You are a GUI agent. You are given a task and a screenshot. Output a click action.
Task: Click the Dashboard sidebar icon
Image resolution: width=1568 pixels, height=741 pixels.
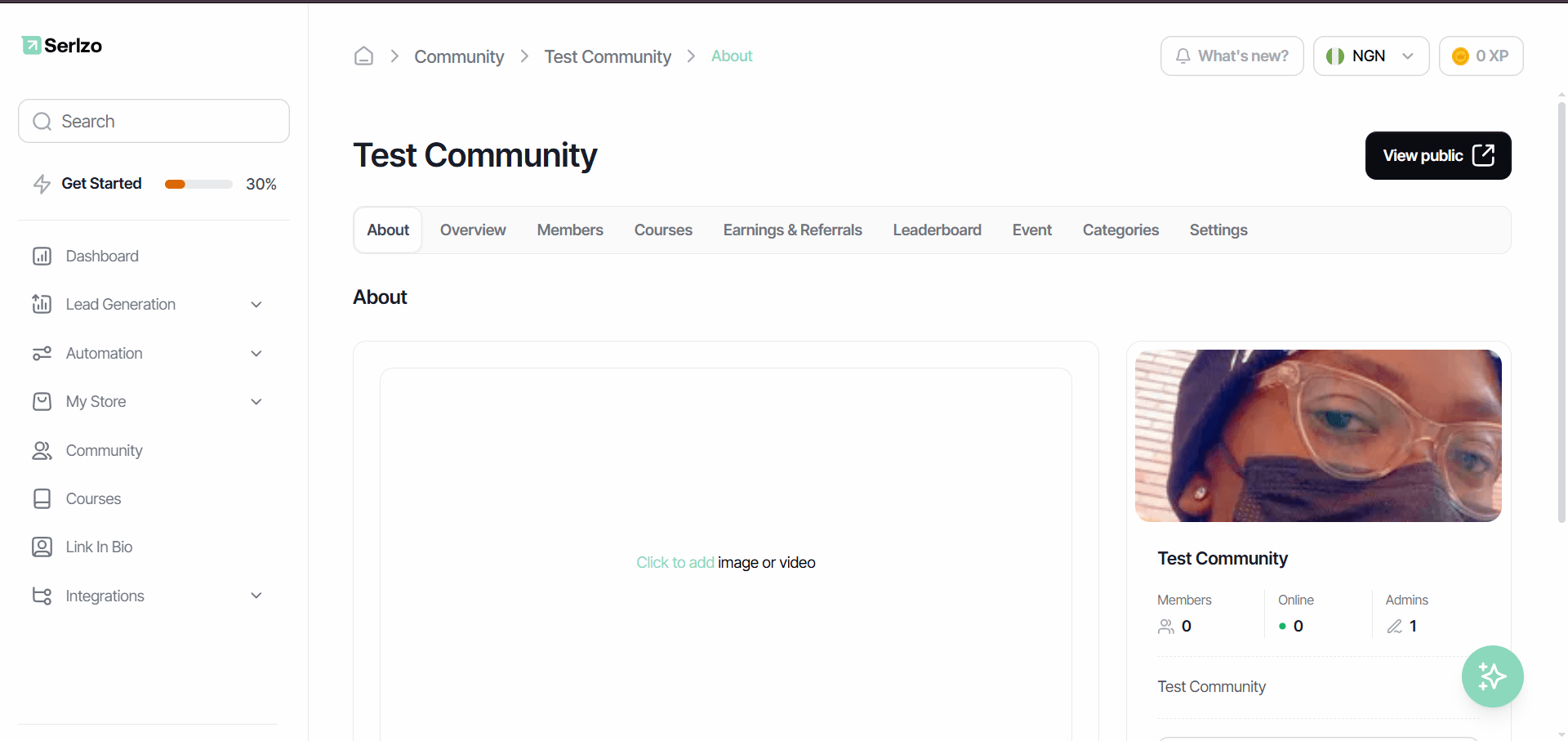[x=42, y=257]
